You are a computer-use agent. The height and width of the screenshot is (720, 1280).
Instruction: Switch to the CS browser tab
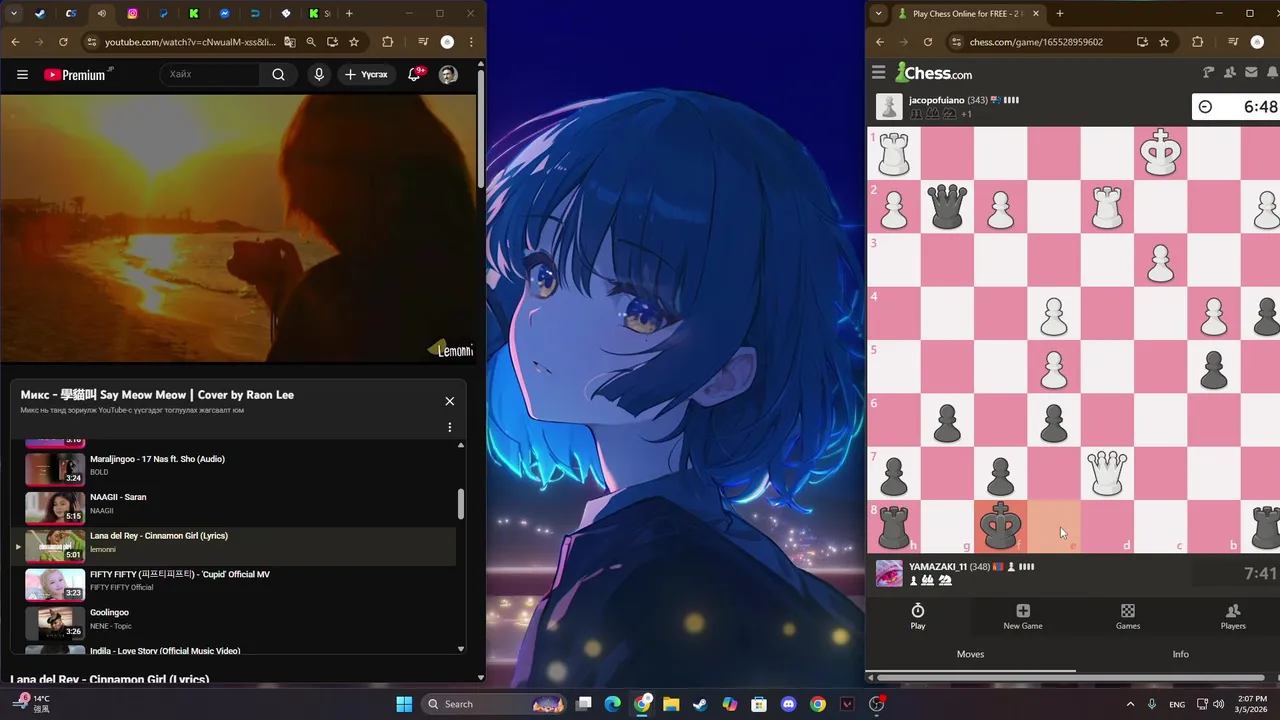click(71, 14)
